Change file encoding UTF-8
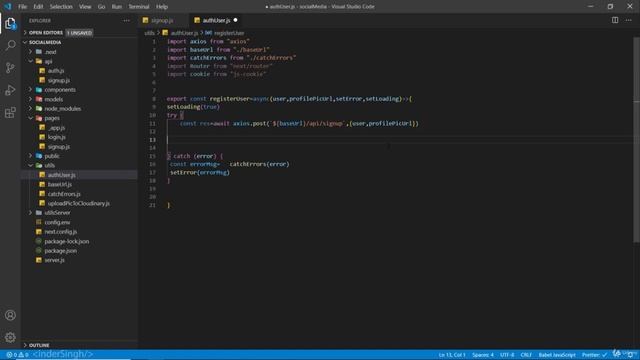The width and height of the screenshot is (640, 360). tap(507, 355)
